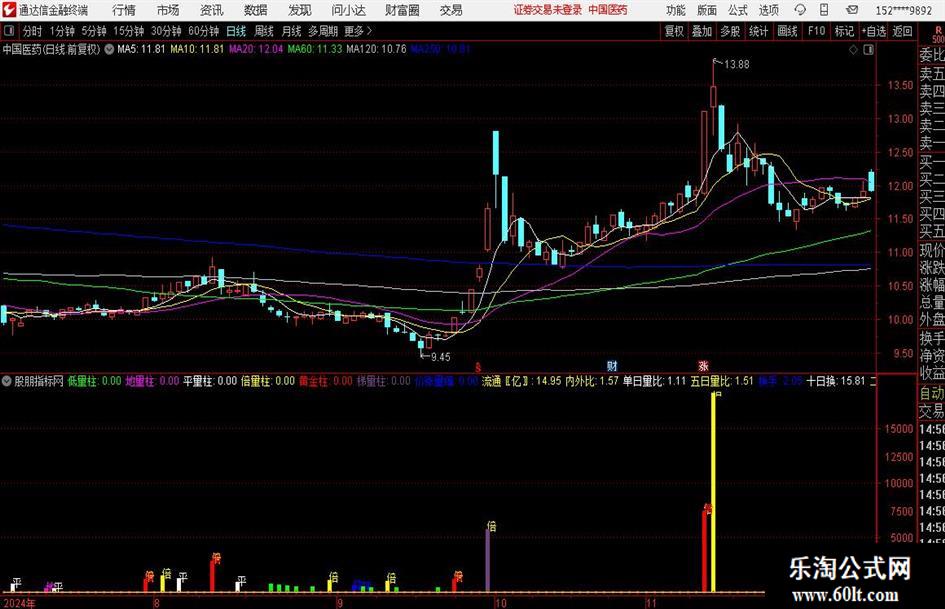Open the 公式 menu

click(738, 10)
